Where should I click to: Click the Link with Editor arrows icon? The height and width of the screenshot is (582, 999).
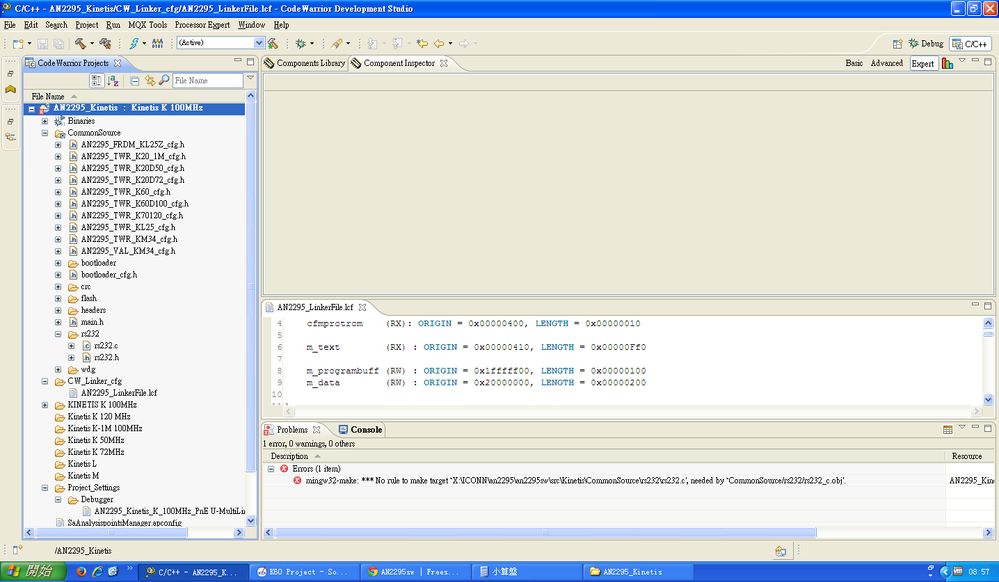150,80
